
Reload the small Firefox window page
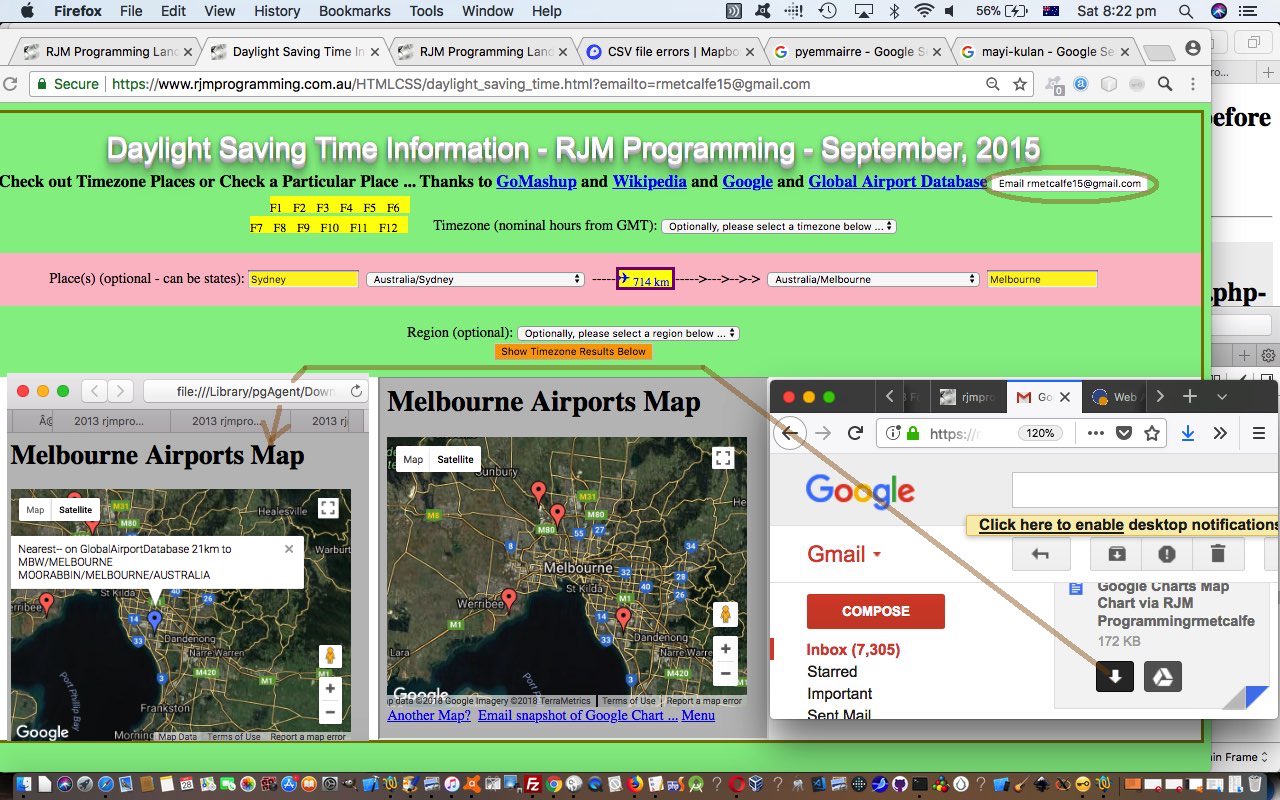855,433
